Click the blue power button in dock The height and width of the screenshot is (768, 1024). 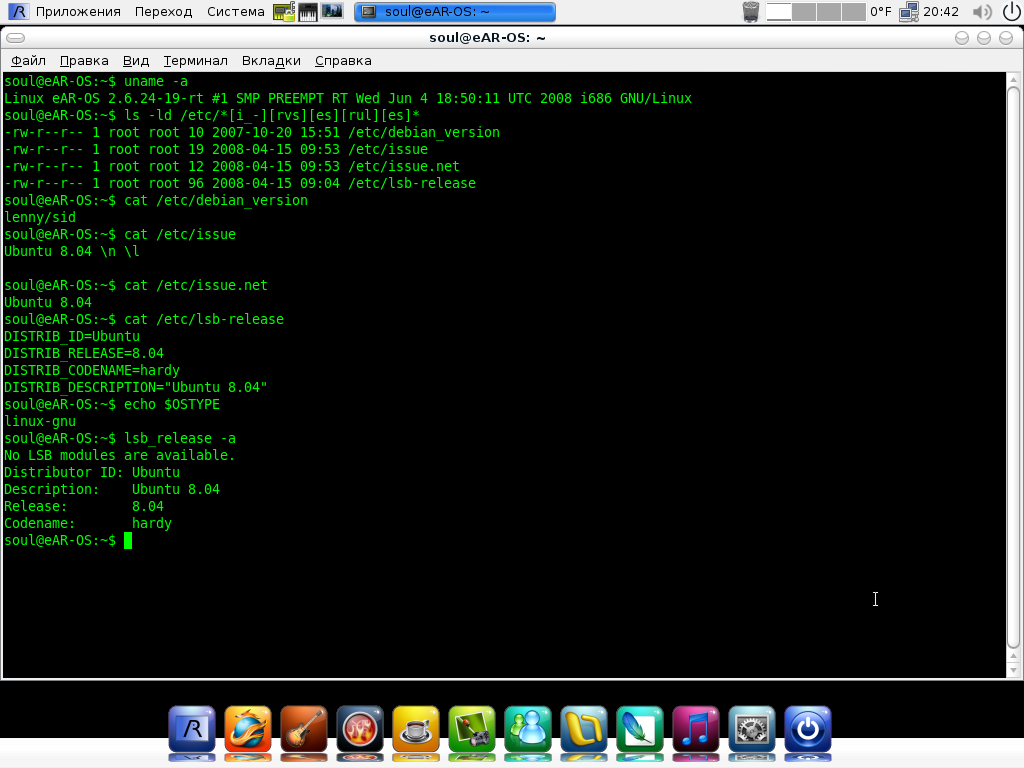pos(808,730)
